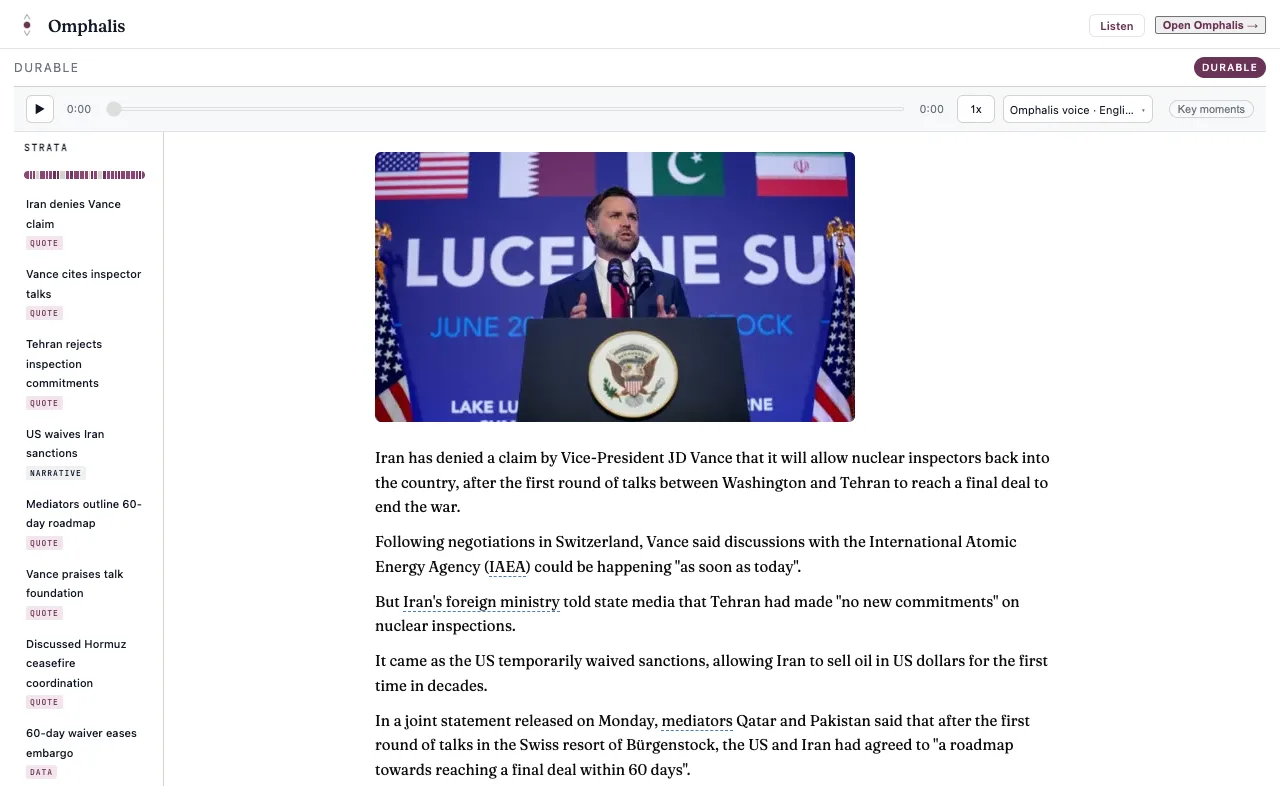Click the strata segment bar in the sidebar
Screen dimensions: 1280x800
[85, 175]
